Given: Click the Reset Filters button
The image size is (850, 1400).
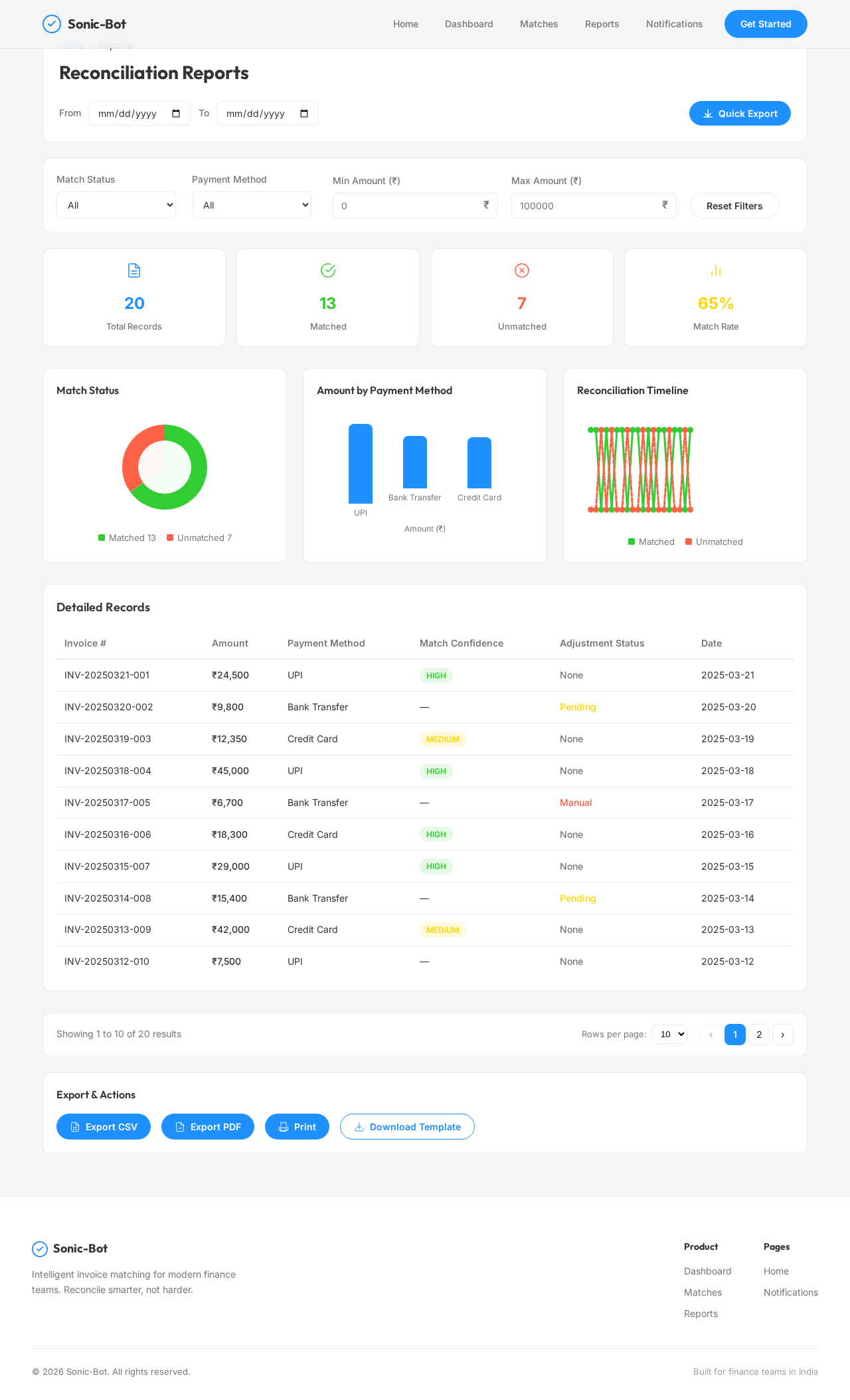Looking at the screenshot, I should coord(734,206).
